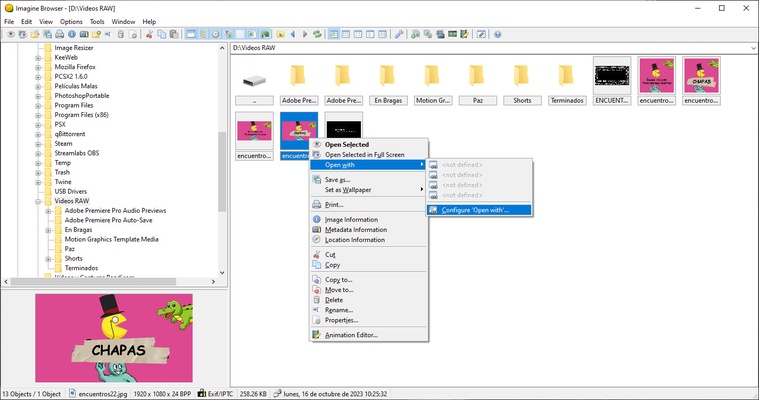The width and height of the screenshot is (759, 400).
Task: Open the Tools menu
Action: coord(97,21)
